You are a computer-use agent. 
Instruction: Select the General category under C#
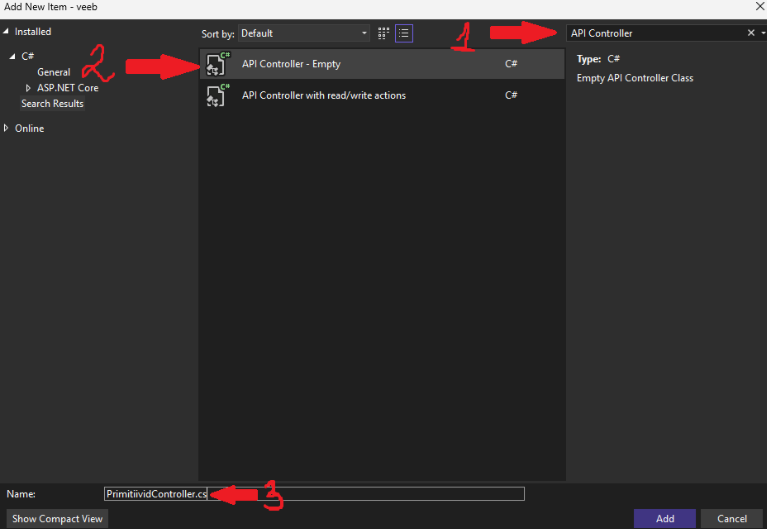point(54,72)
